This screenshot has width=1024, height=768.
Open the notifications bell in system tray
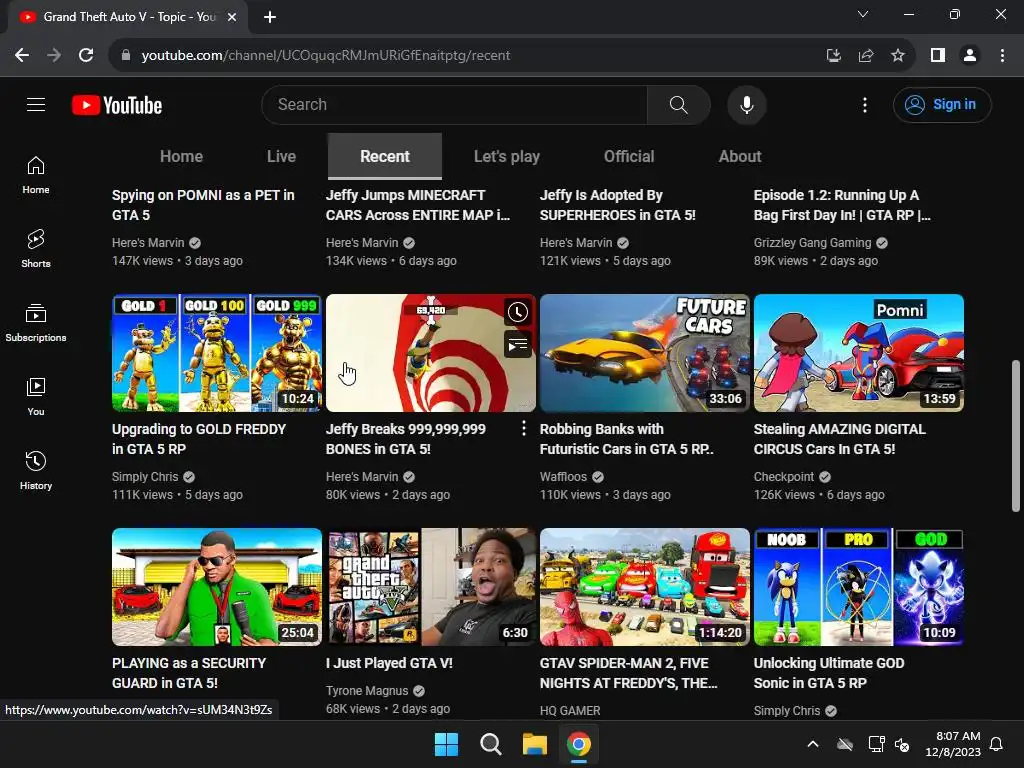pyautogui.click(x=997, y=744)
